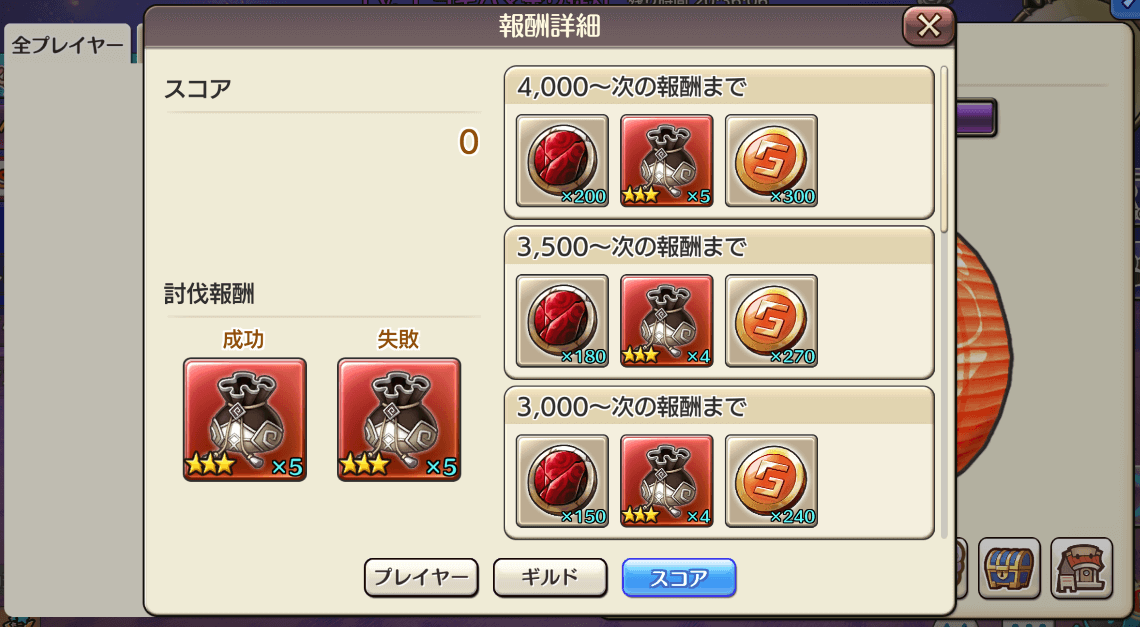The width and height of the screenshot is (1140, 627).
Task: Tap the gold coin icon x300
Action: tap(771, 161)
